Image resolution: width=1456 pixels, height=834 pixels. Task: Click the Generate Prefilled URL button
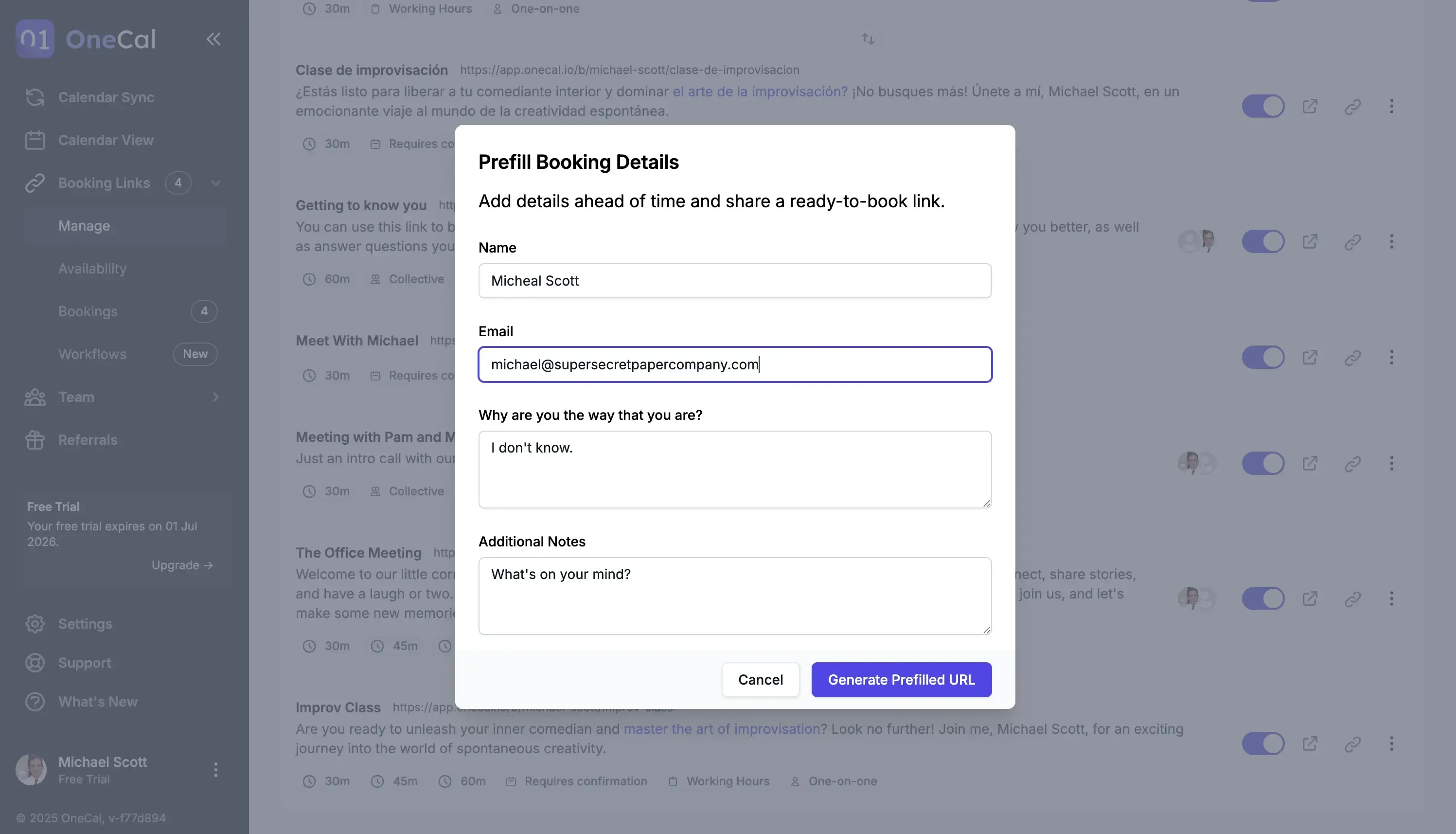tap(901, 679)
